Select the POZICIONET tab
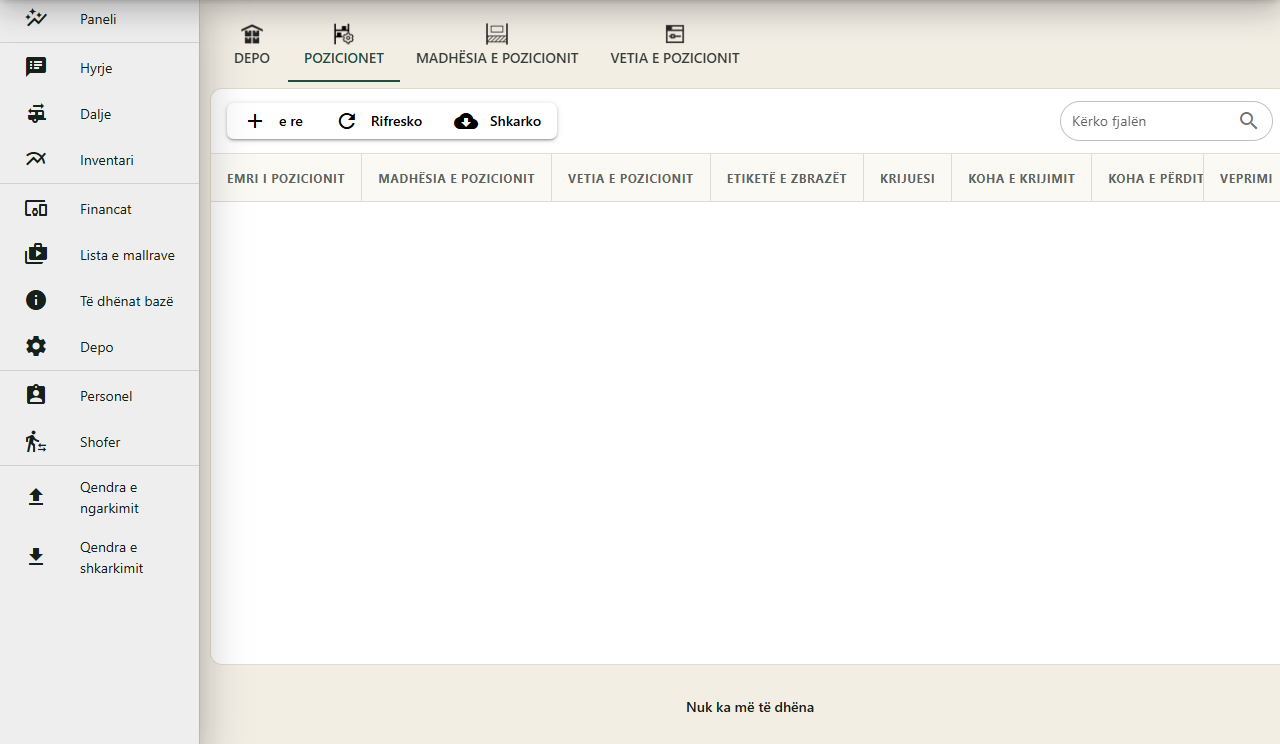 click(344, 46)
